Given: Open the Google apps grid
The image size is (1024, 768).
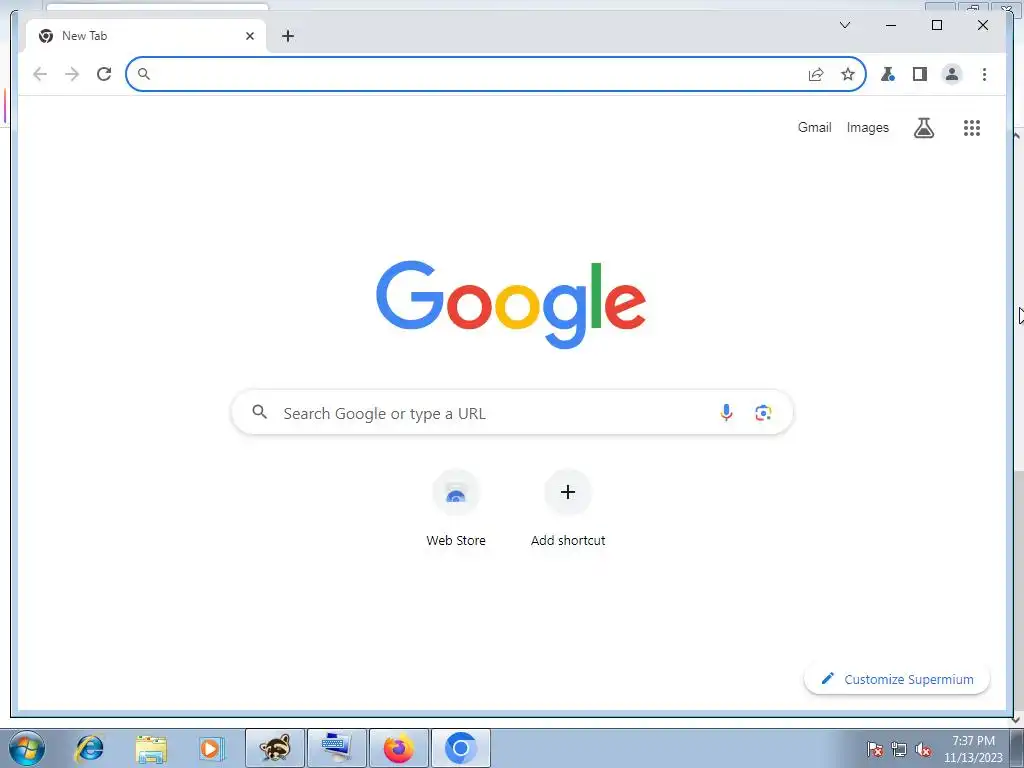Looking at the screenshot, I should click(972, 127).
